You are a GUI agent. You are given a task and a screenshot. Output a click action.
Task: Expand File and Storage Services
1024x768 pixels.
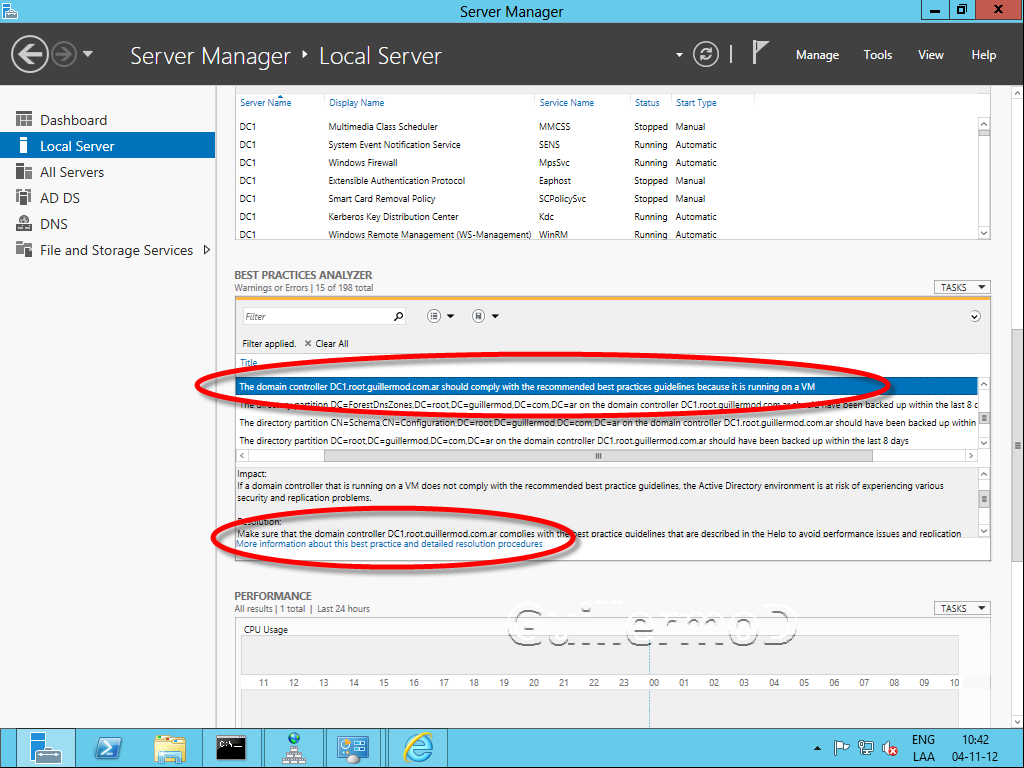point(207,250)
